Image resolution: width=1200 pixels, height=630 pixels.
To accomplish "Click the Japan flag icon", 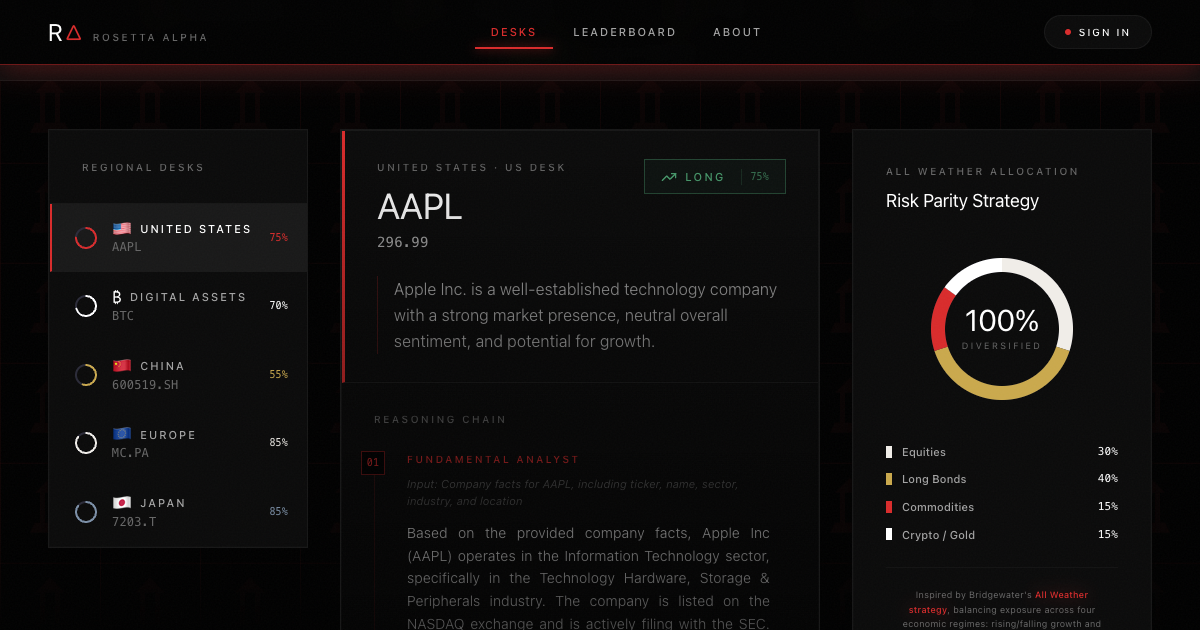I will [x=121, y=503].
